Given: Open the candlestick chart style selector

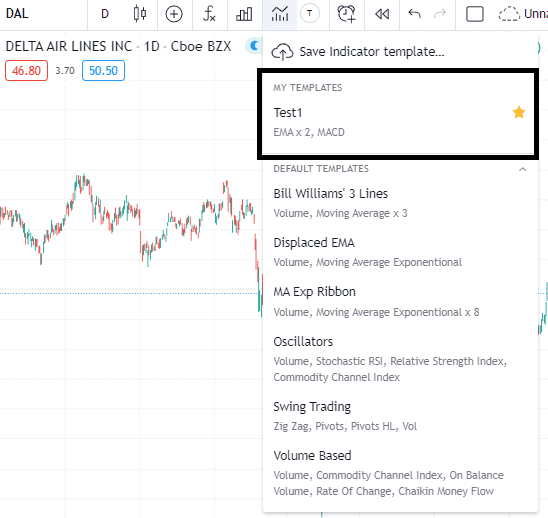Looking at the screenshot, I should pyautogui.click(x=140, y=14).
